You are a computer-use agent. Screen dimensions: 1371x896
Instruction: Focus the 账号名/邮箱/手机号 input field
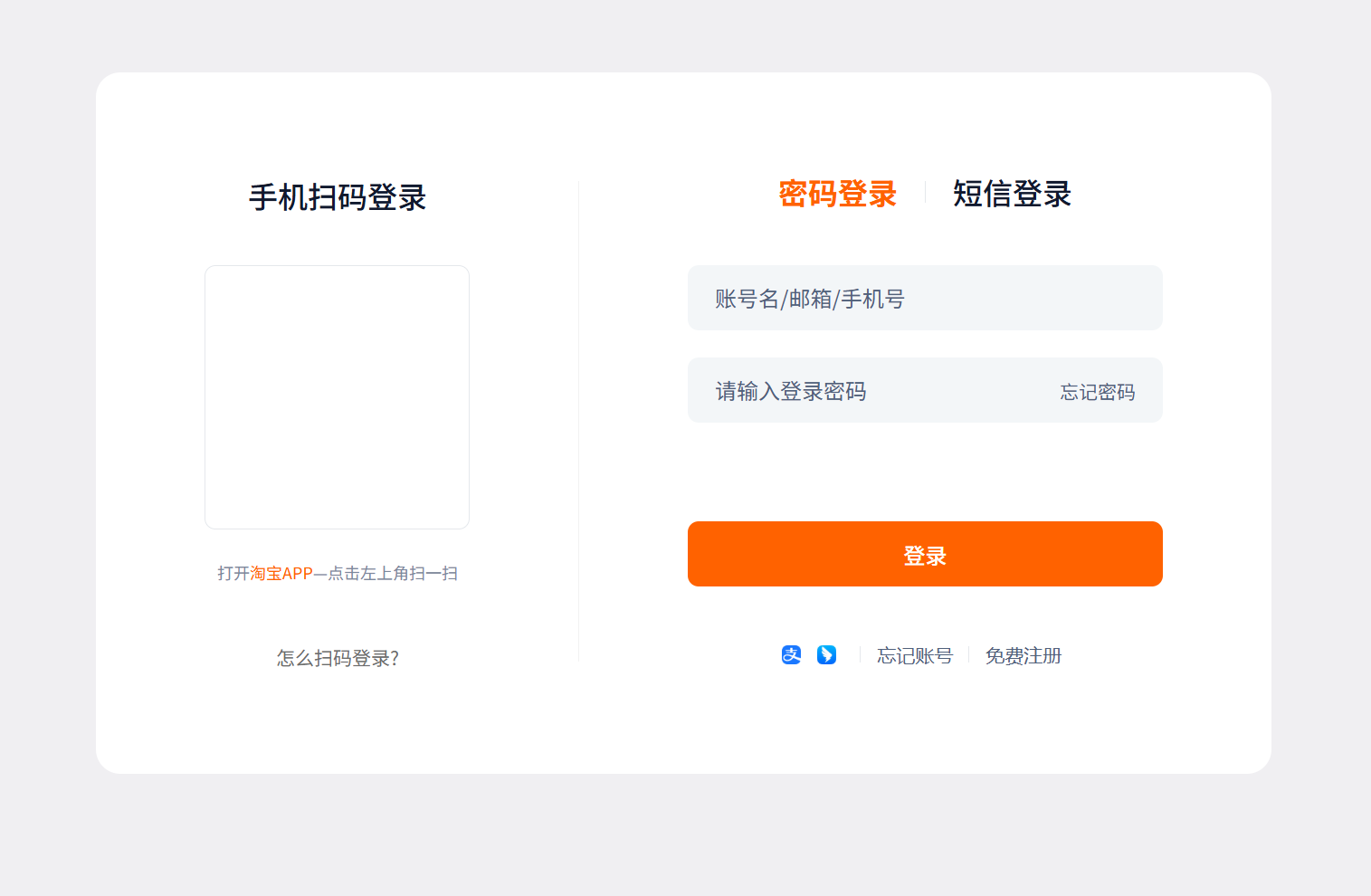click(x=925, y=298)
